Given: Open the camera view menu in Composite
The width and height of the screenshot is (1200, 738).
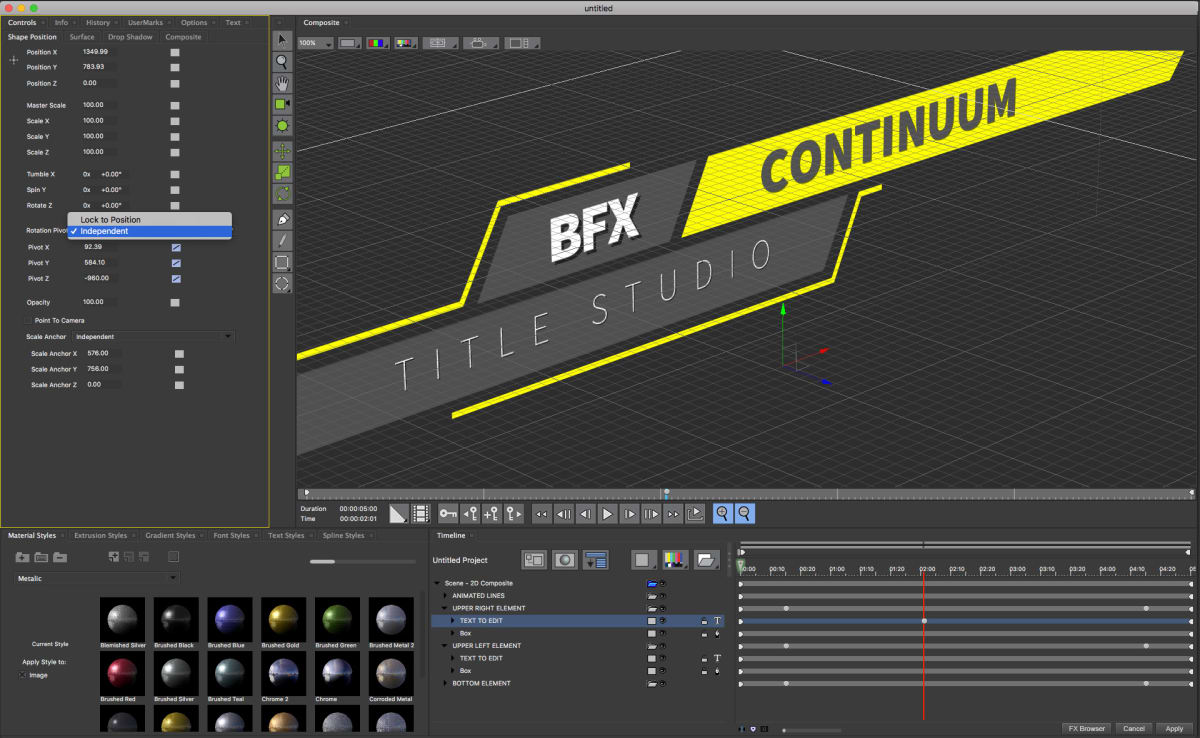Looking at the screenshot, I should 480,43.
